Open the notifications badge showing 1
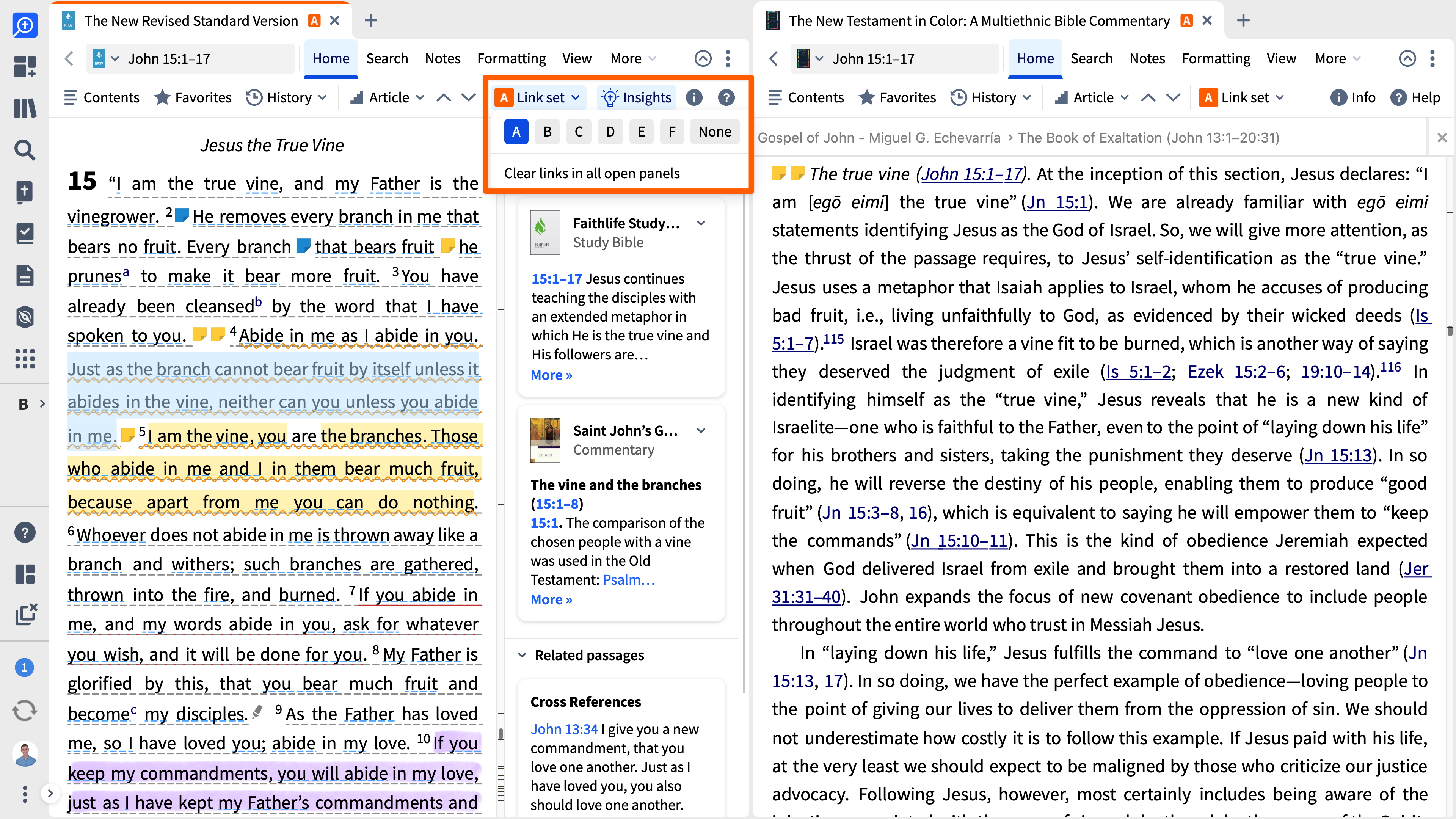The image size is (1456, 819). tap(24, 667)
